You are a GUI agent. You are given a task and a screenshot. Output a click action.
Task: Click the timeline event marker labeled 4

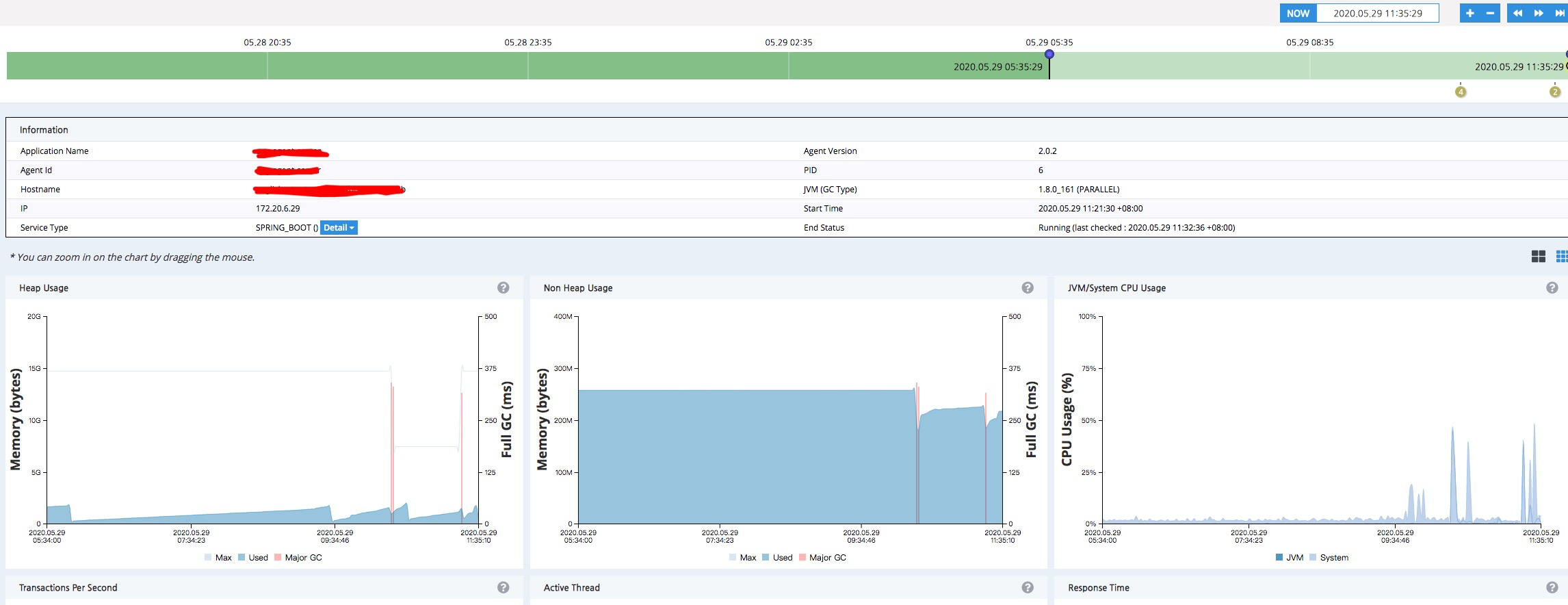[1461, 92]
